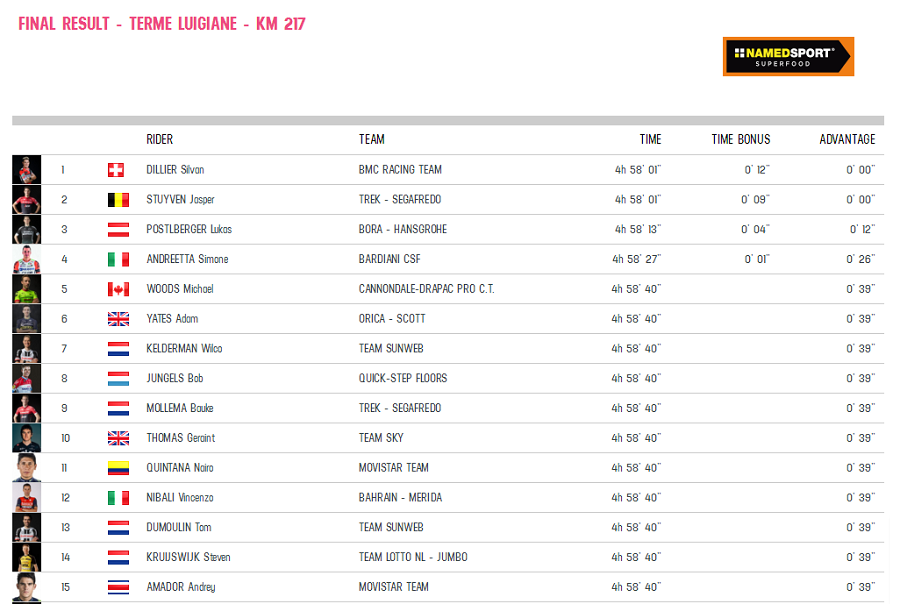900x604 pixels.
Task: Click the Belgian flag beside Stuyven
Action: point(118,200)
